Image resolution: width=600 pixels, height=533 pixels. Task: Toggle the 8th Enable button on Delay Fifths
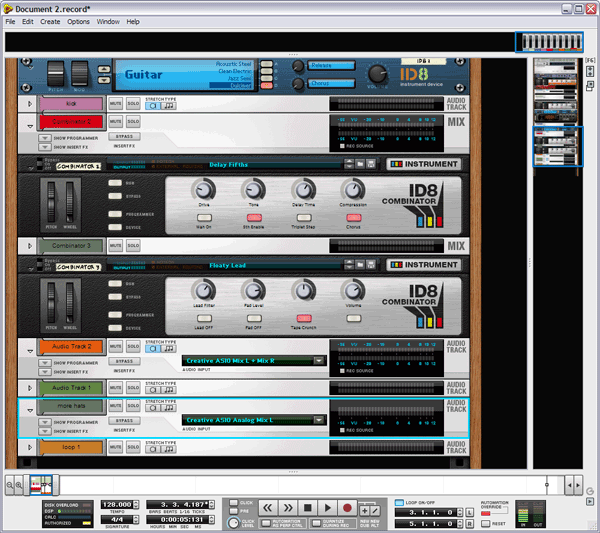[x=254, y=217]
